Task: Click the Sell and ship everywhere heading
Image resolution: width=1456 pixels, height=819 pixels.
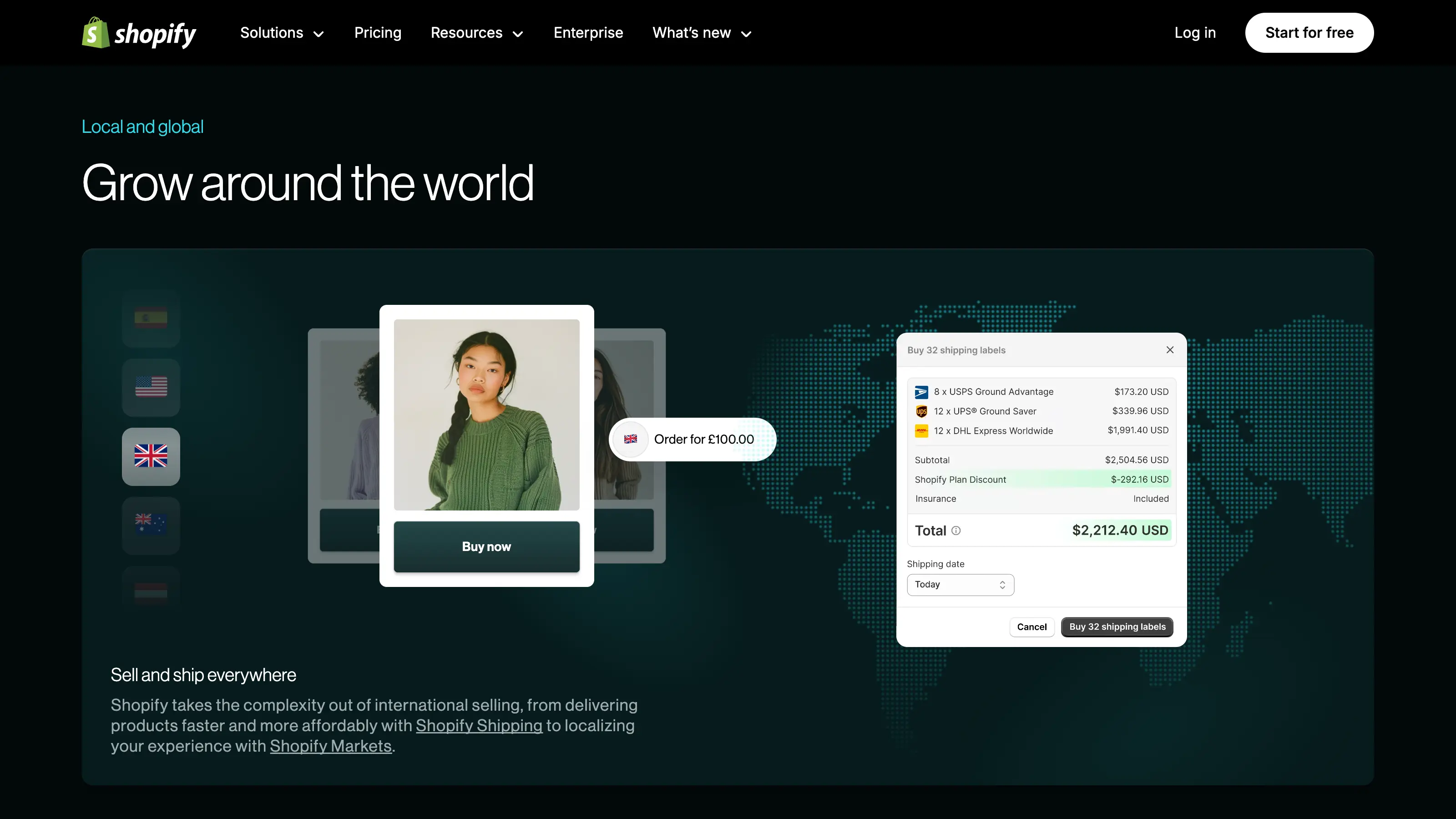Action: pos(203,675)
